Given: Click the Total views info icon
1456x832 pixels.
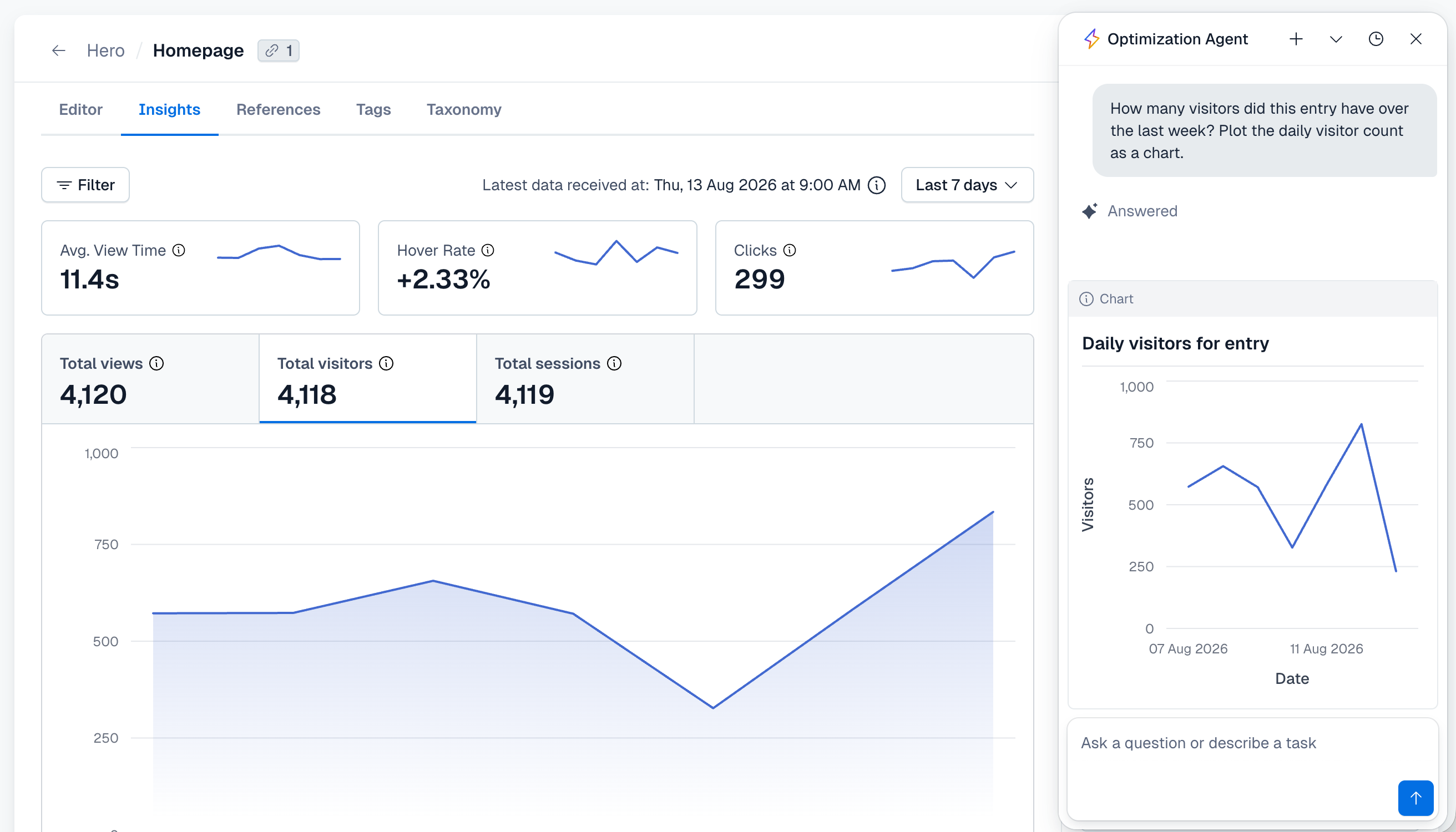Looking at the screenshot, I should [156, 363].
